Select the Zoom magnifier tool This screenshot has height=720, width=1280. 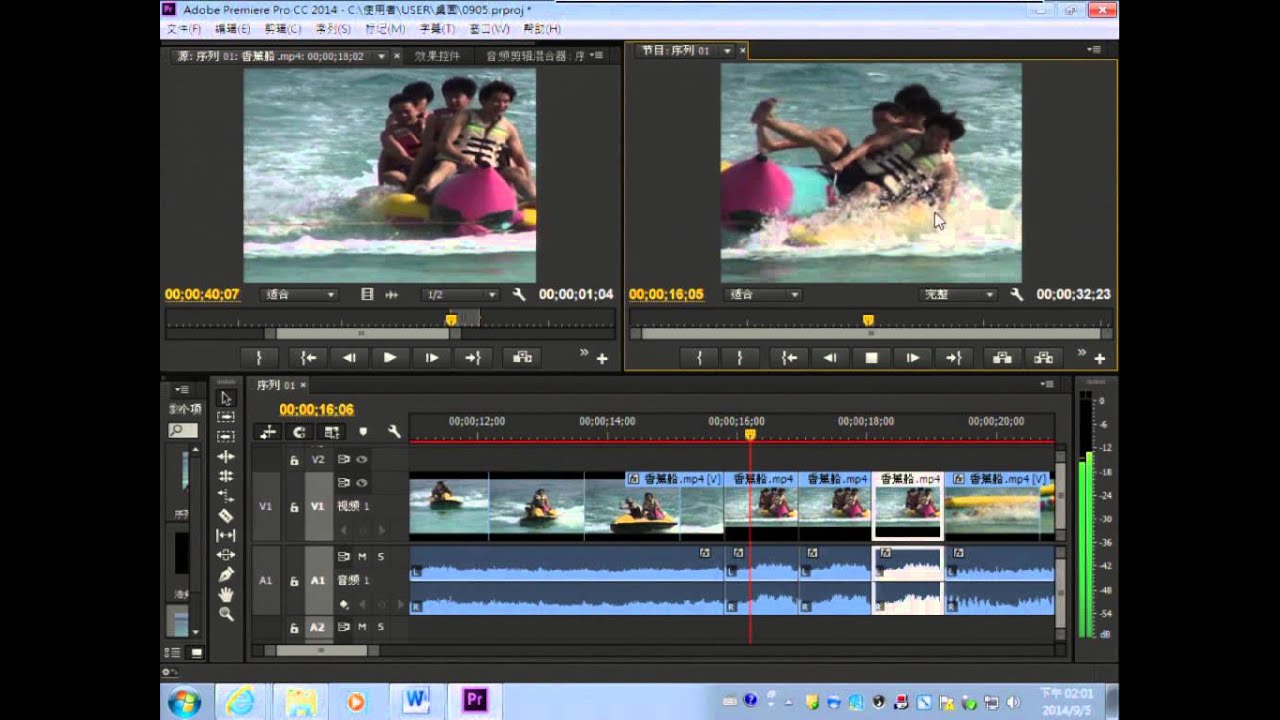click(226, 614)
